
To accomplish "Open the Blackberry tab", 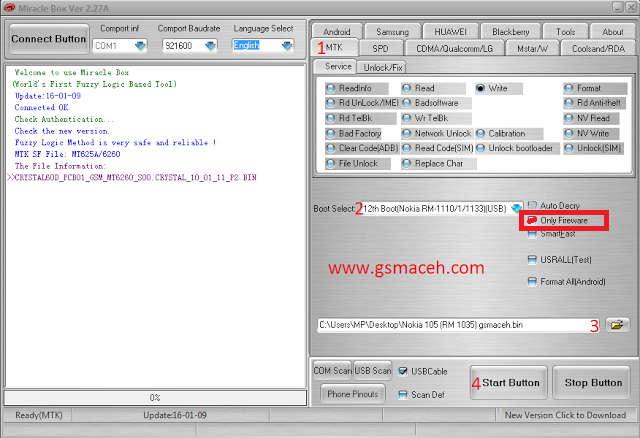I will (x=511, y=32).
